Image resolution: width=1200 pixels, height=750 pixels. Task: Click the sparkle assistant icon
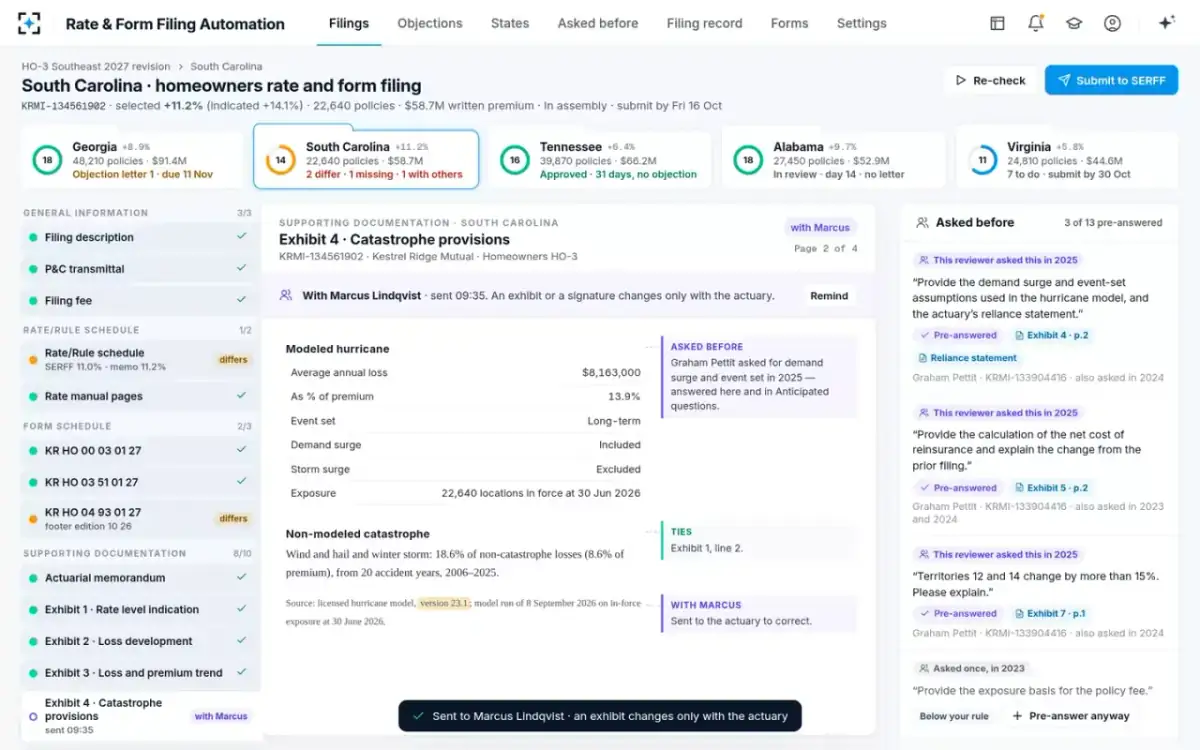[x=1166, y=23]
